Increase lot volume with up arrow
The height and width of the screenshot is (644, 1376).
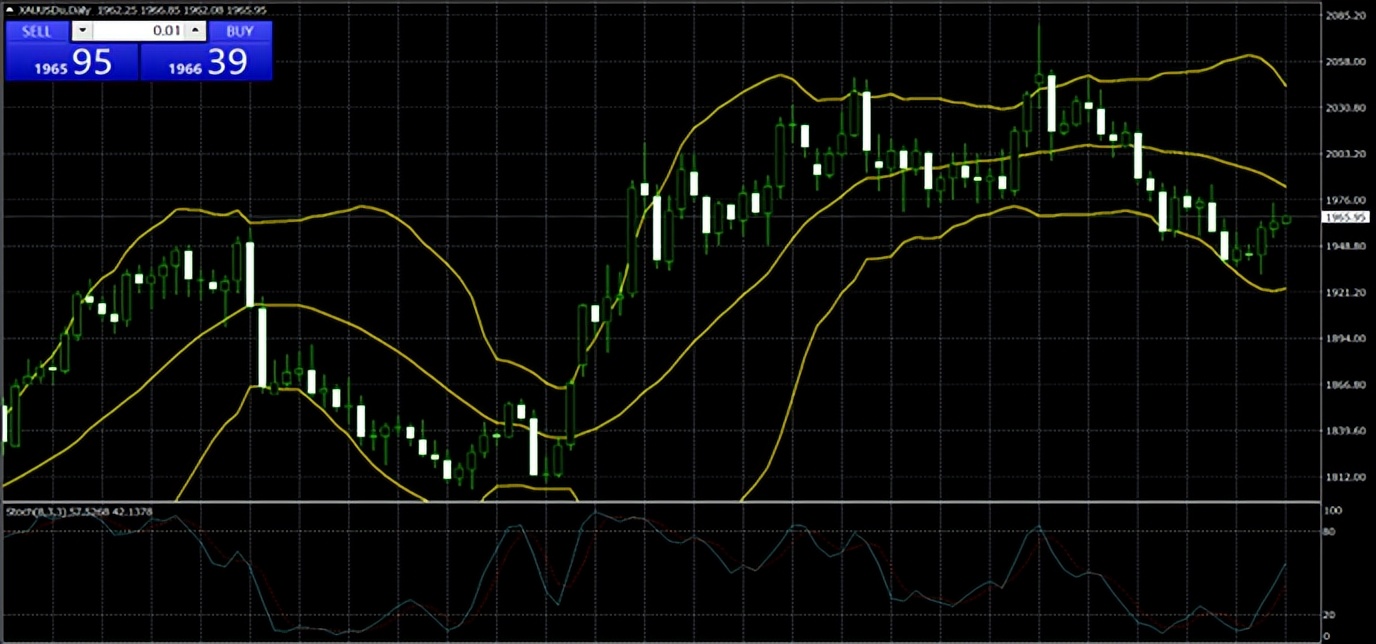click(196, 31)
